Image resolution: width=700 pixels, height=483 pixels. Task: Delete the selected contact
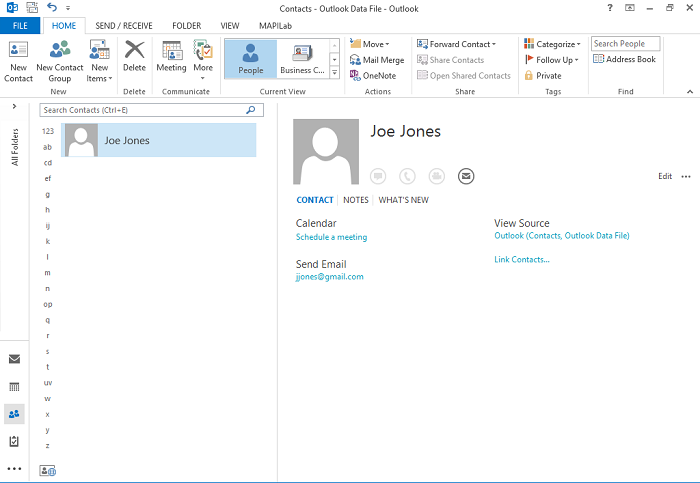click(134, 56)
